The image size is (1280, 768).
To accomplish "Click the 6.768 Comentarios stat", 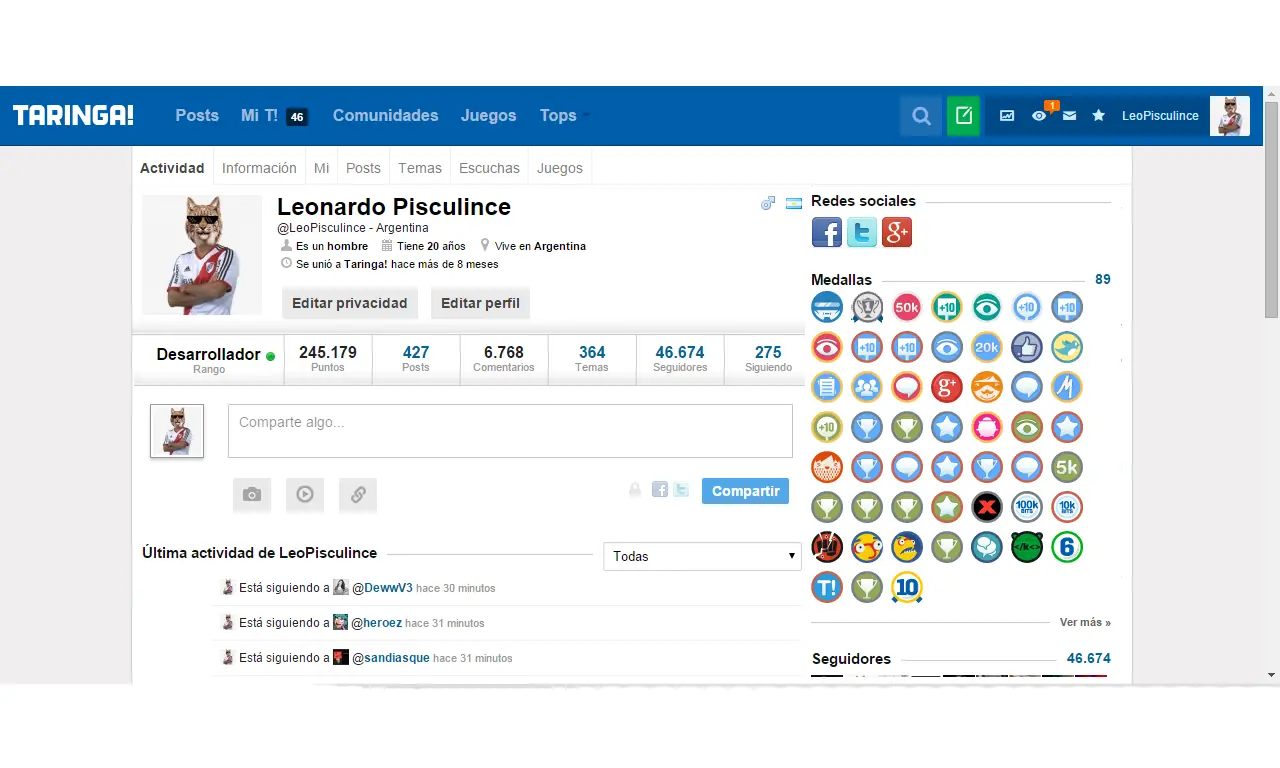I will point(504,360).
